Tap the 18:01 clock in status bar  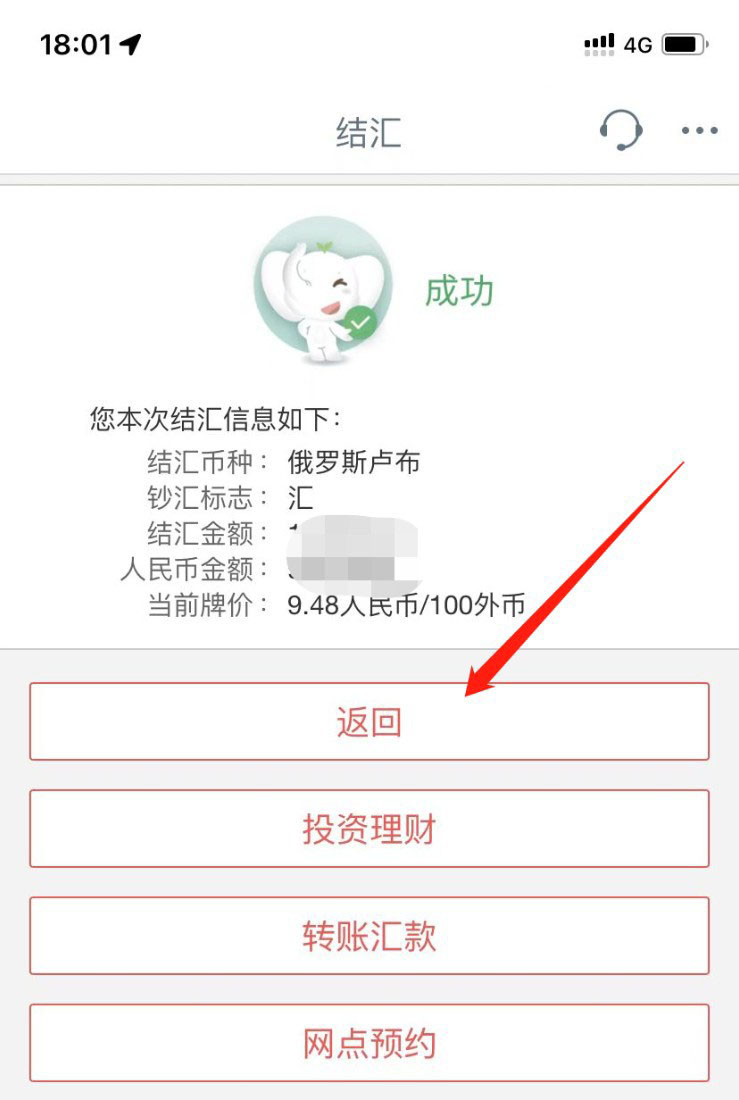point(76,45)
